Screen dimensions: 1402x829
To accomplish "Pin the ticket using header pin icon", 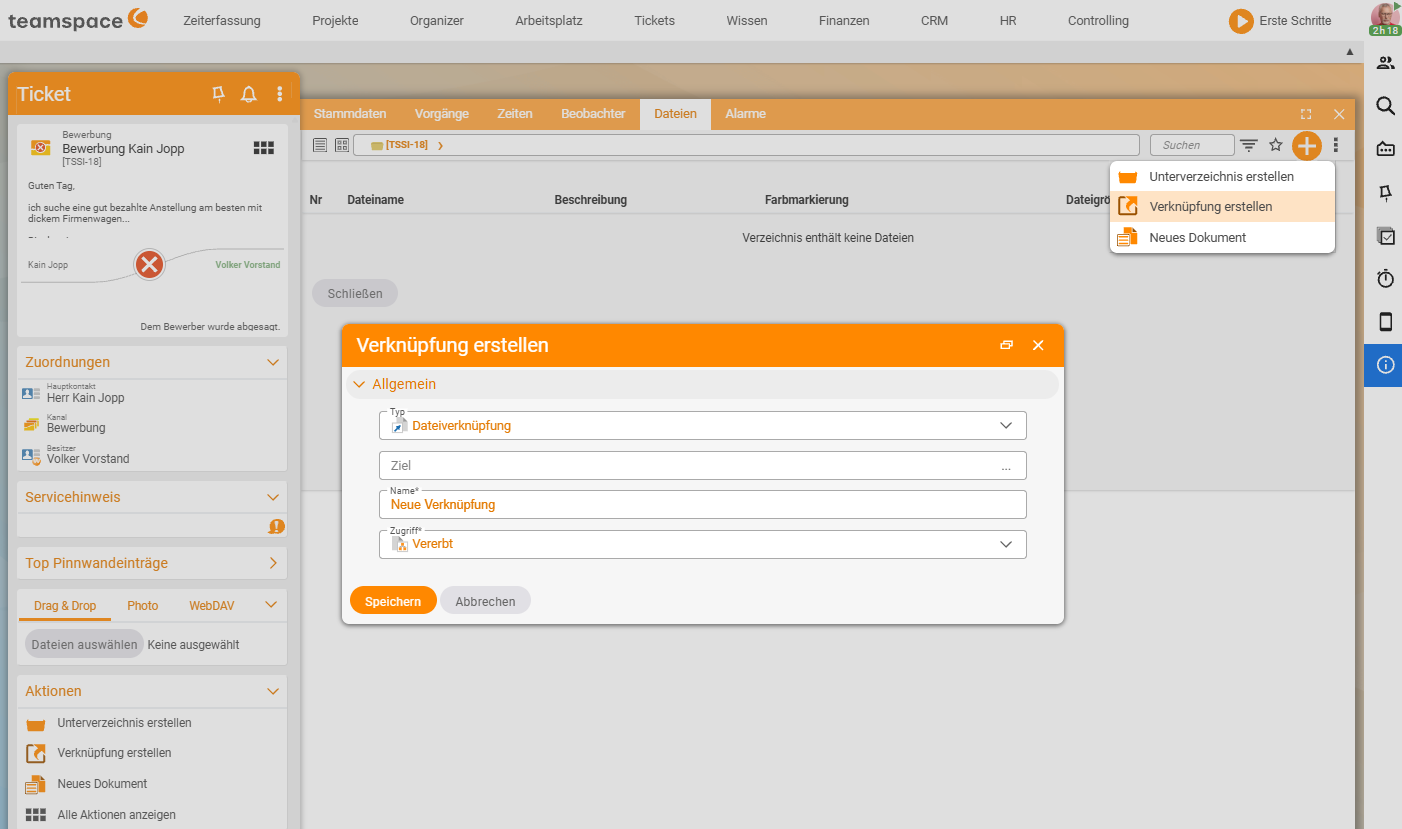I will point(219,94).
